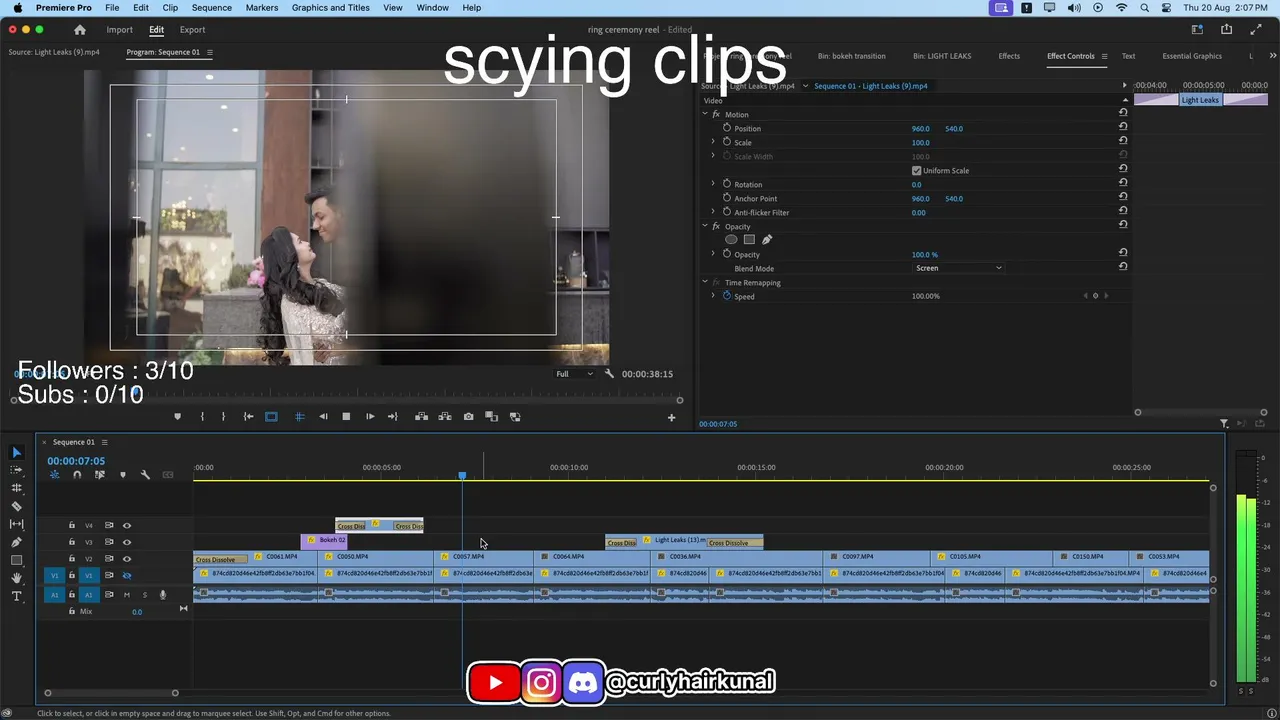Solo audio track A1
The height and width of the screenshot is (720, 1280).
(144, 595)
